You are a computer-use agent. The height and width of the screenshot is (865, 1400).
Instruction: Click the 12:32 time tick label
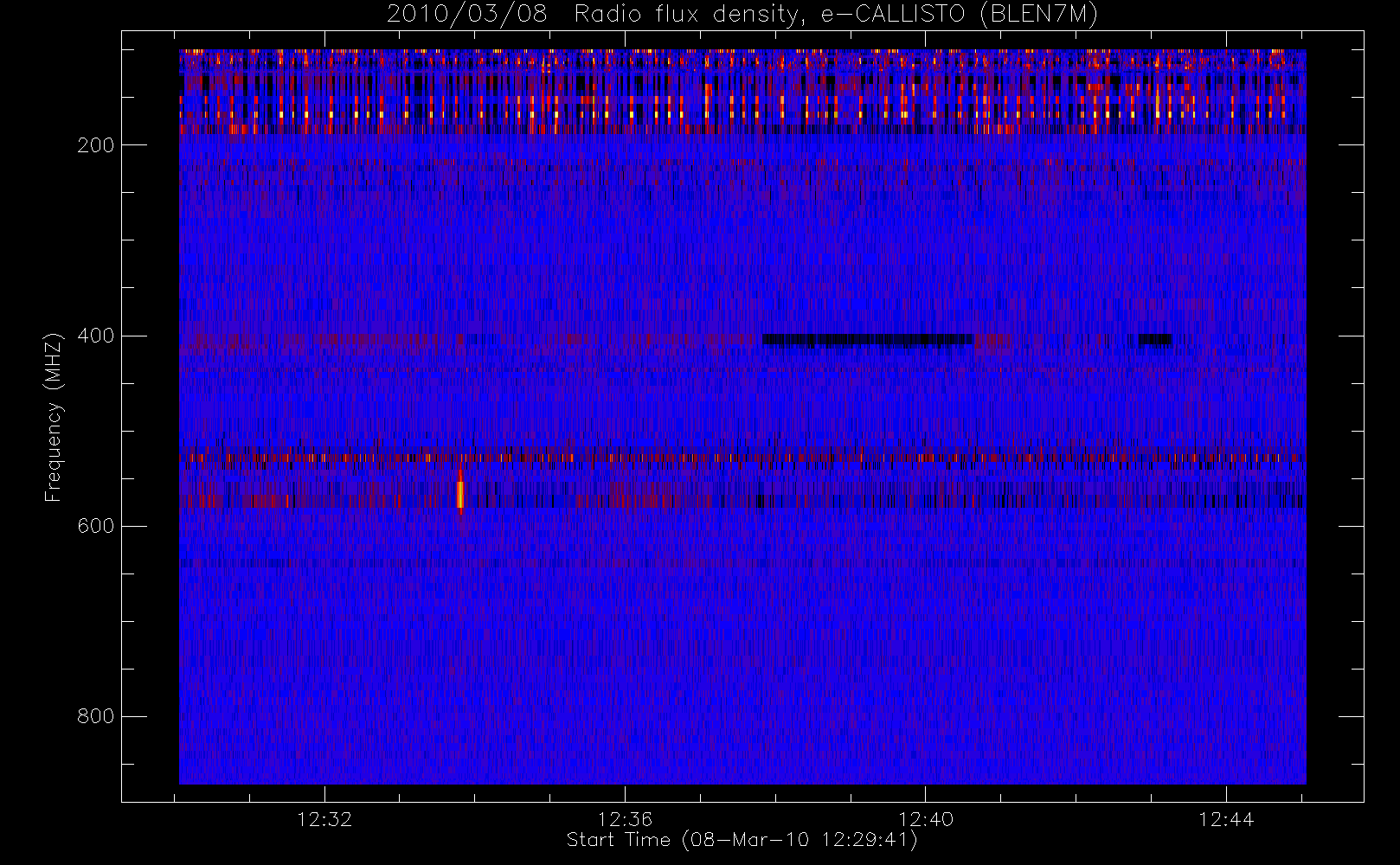(324, 819)
